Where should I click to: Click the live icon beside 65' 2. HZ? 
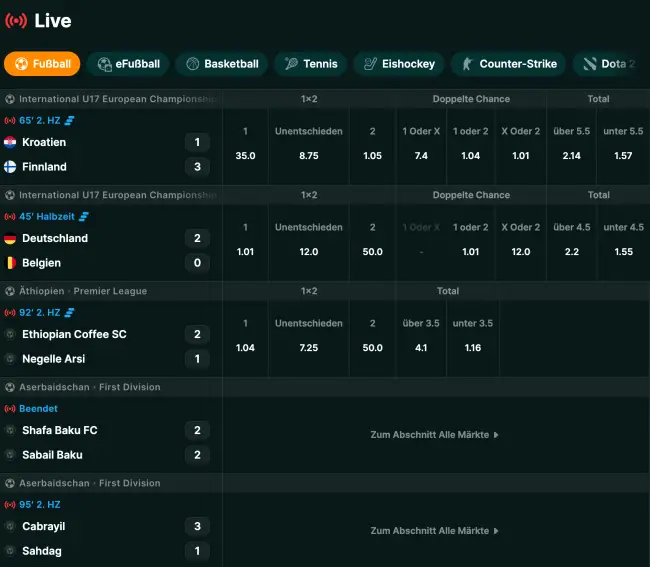pos(10,121)
